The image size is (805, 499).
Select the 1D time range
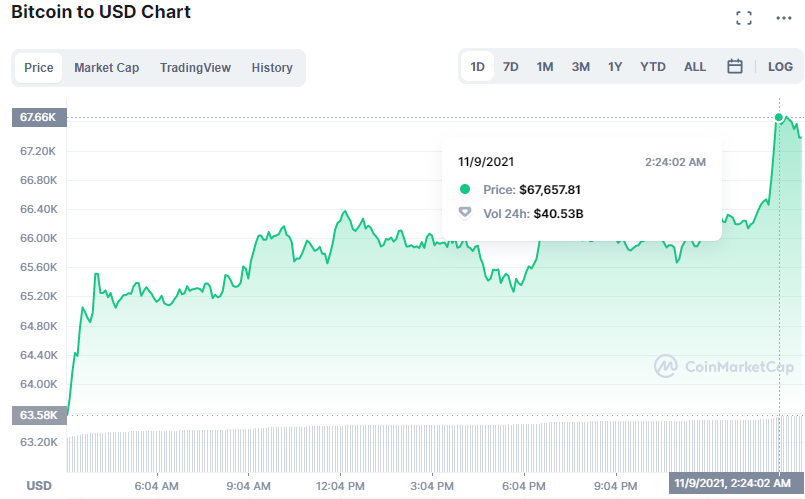[x=477, y=66]
